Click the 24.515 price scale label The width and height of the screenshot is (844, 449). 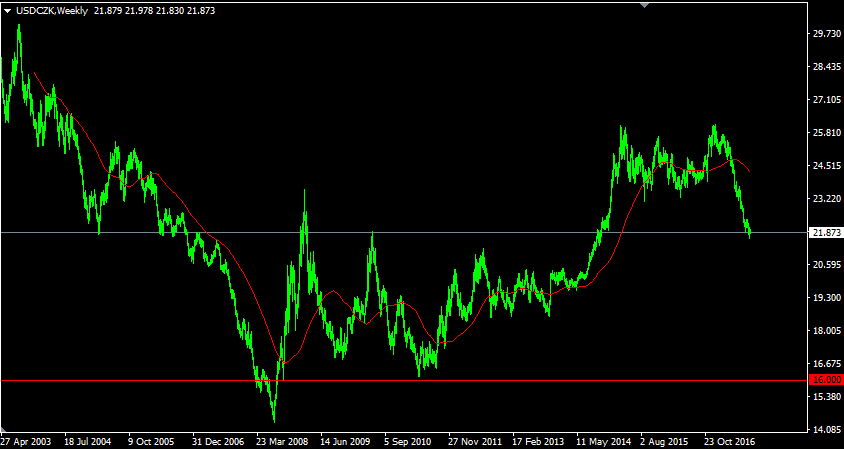point(826,165)
